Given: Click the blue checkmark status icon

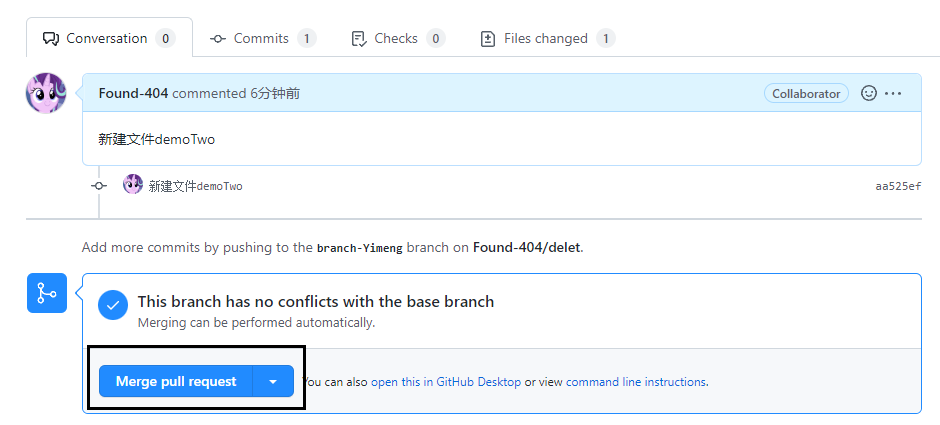Looking at the screenshot, I should click(x=113, y=306).
